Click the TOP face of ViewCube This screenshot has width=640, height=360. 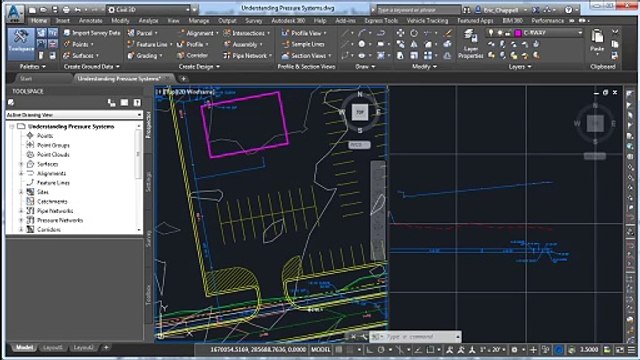click(x=360, y=112)
